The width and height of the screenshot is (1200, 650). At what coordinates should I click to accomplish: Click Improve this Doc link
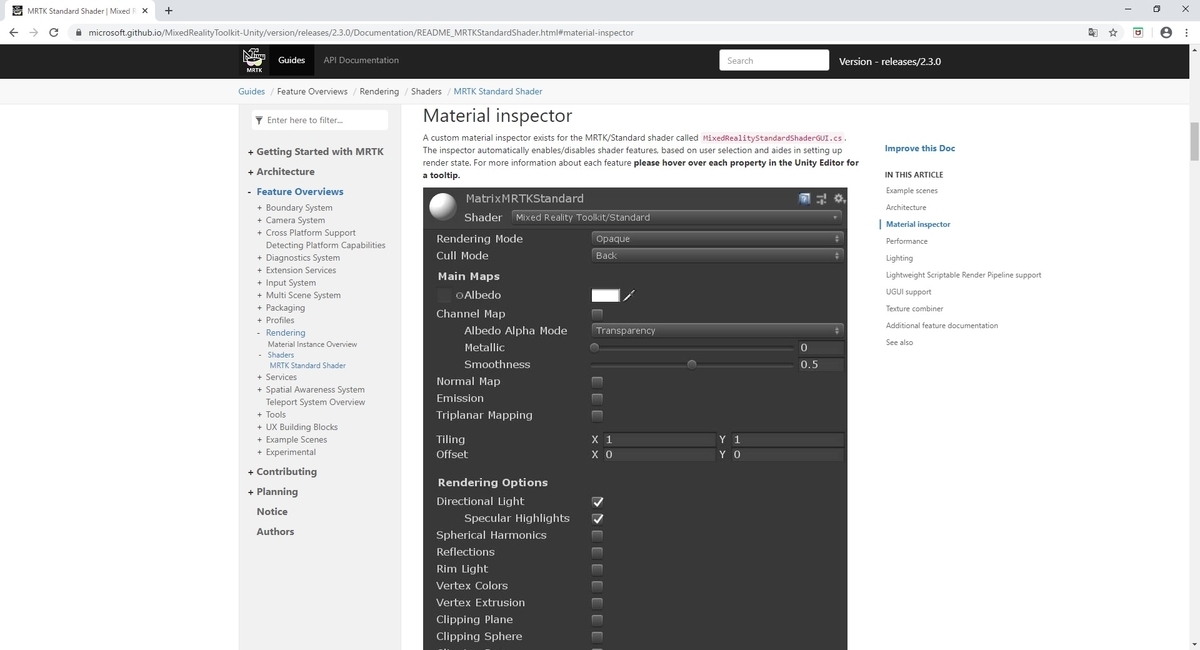coord(920,148)
